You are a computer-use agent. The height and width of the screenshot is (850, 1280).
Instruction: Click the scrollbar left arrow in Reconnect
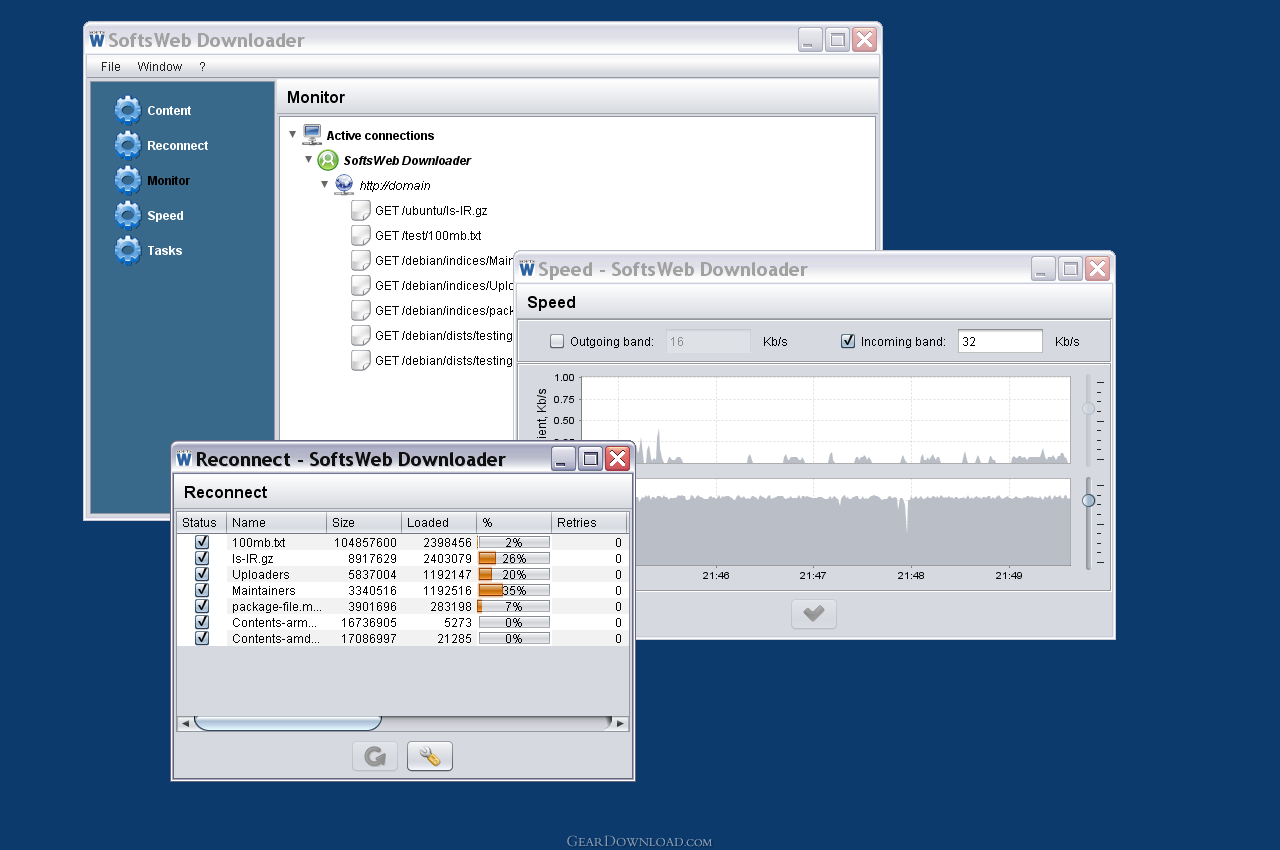185,723
